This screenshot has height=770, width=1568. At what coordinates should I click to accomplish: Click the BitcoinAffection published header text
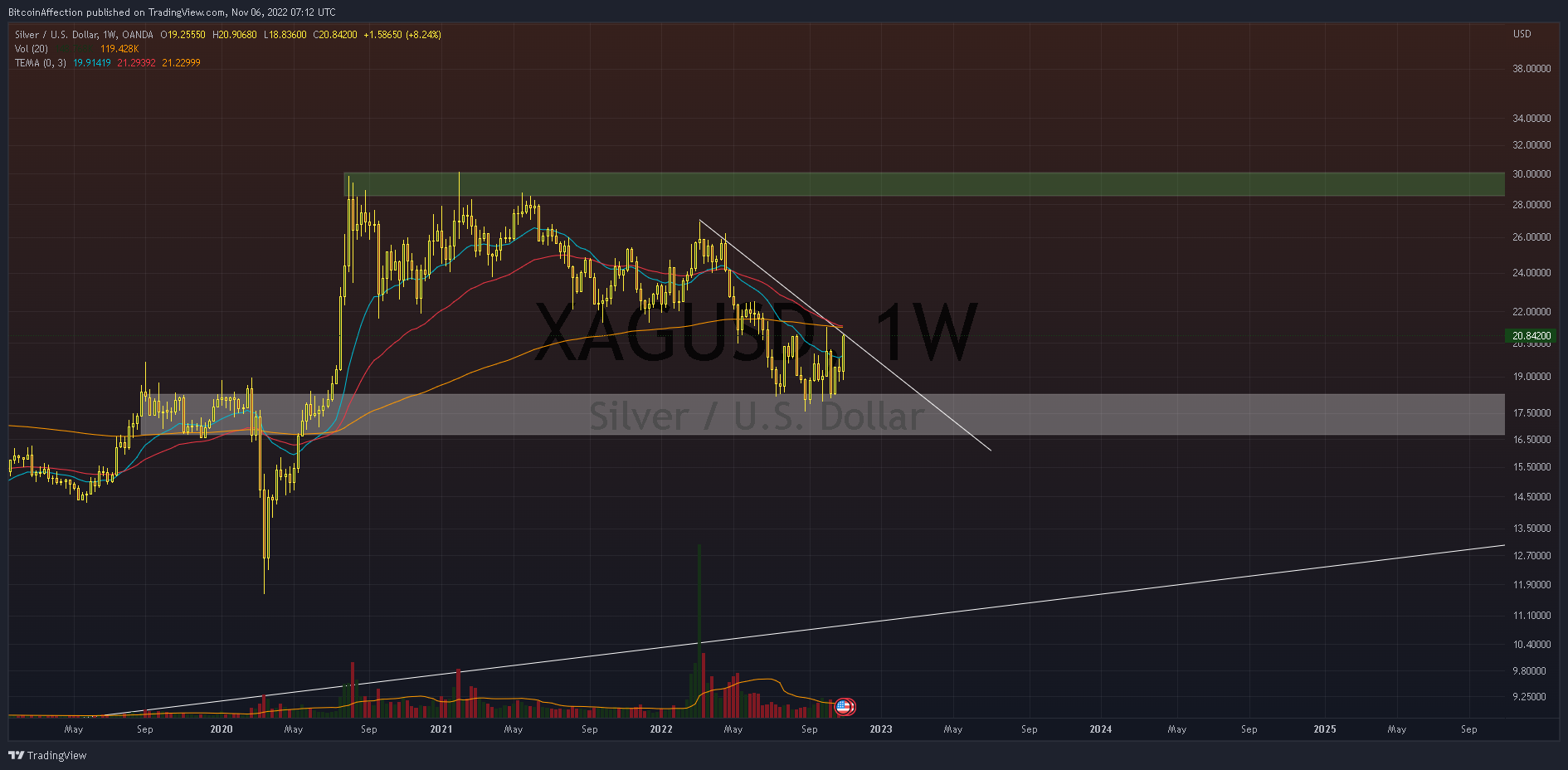pos(172,12)
